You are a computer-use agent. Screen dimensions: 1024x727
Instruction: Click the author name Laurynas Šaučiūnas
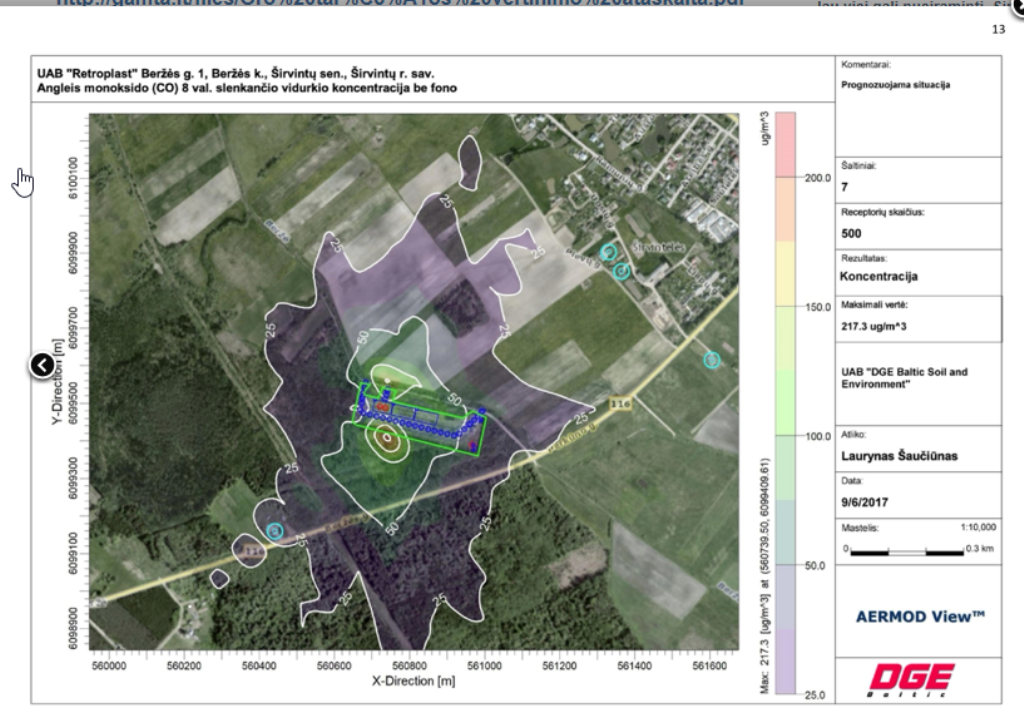897,457
